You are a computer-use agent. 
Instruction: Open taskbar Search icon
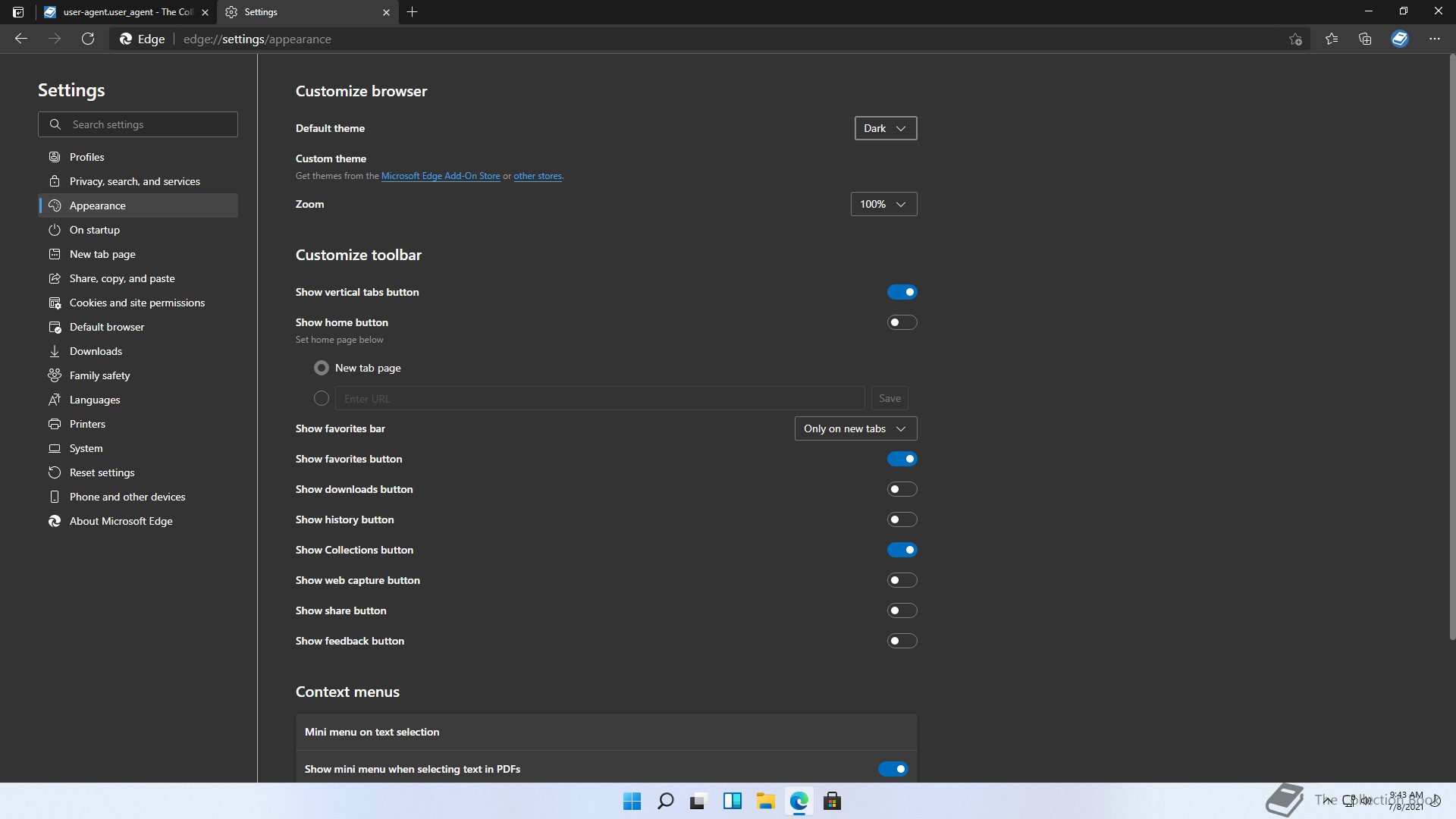pos(665,801)
